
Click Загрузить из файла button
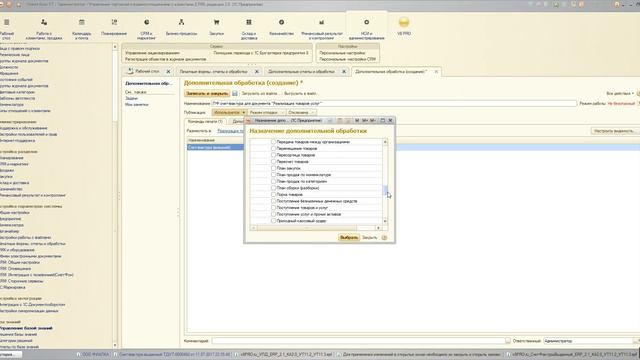260,93
